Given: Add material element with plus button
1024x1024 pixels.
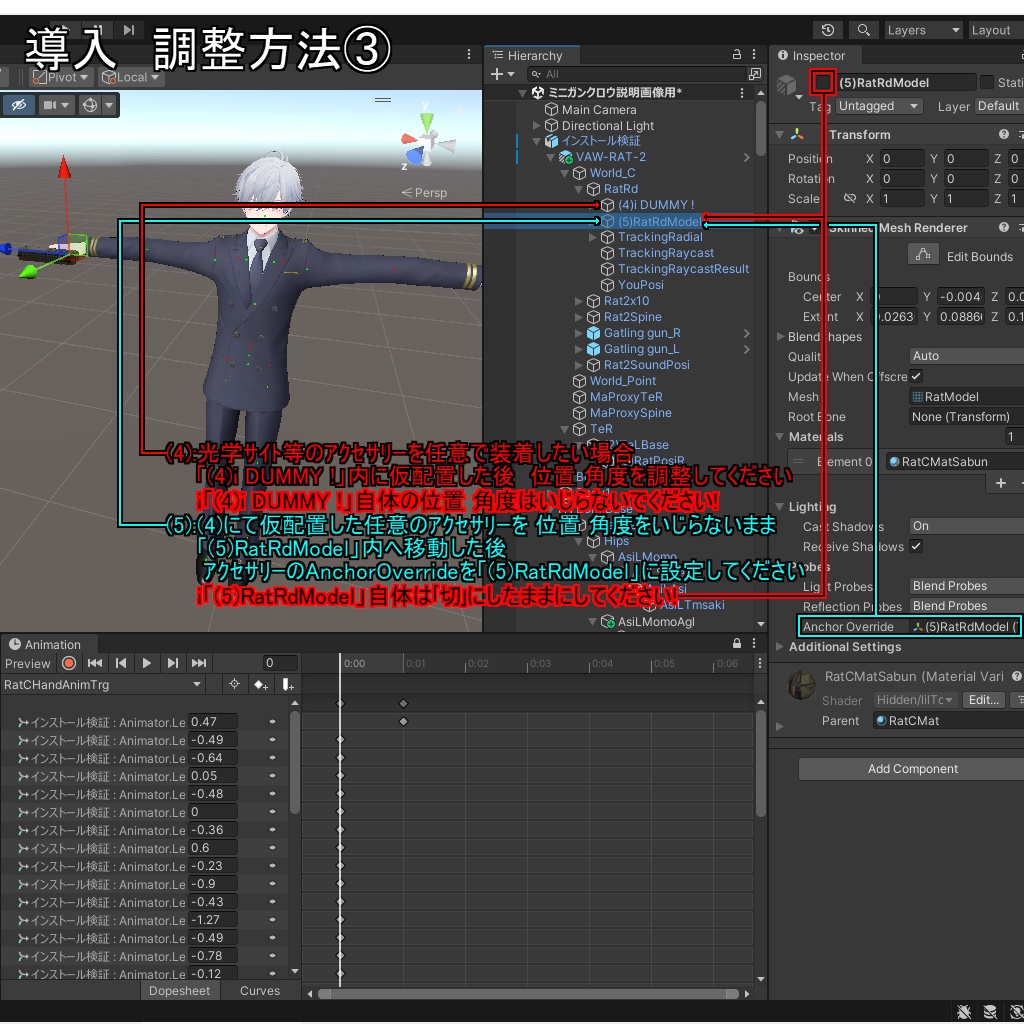Looking at the screenshot, I should pos(1000,483).
